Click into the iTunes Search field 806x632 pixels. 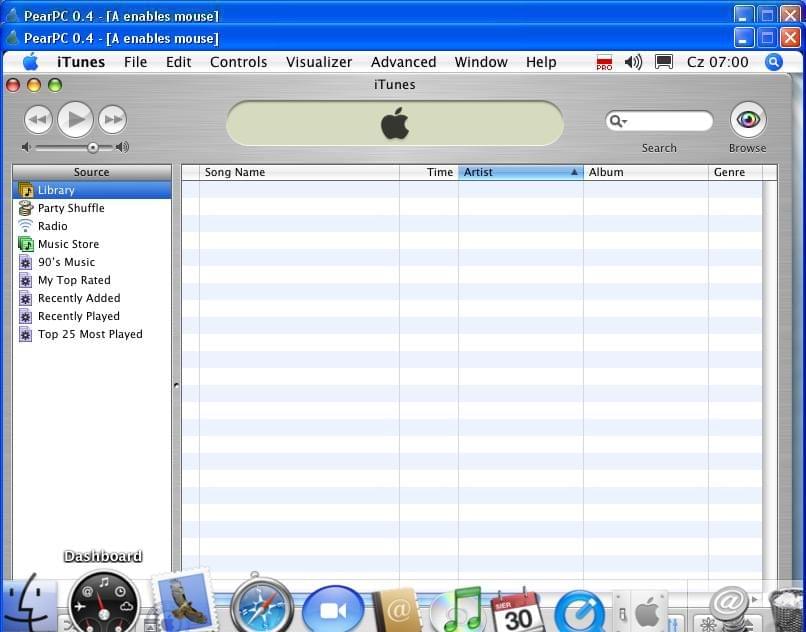click(x=660, y=121)
